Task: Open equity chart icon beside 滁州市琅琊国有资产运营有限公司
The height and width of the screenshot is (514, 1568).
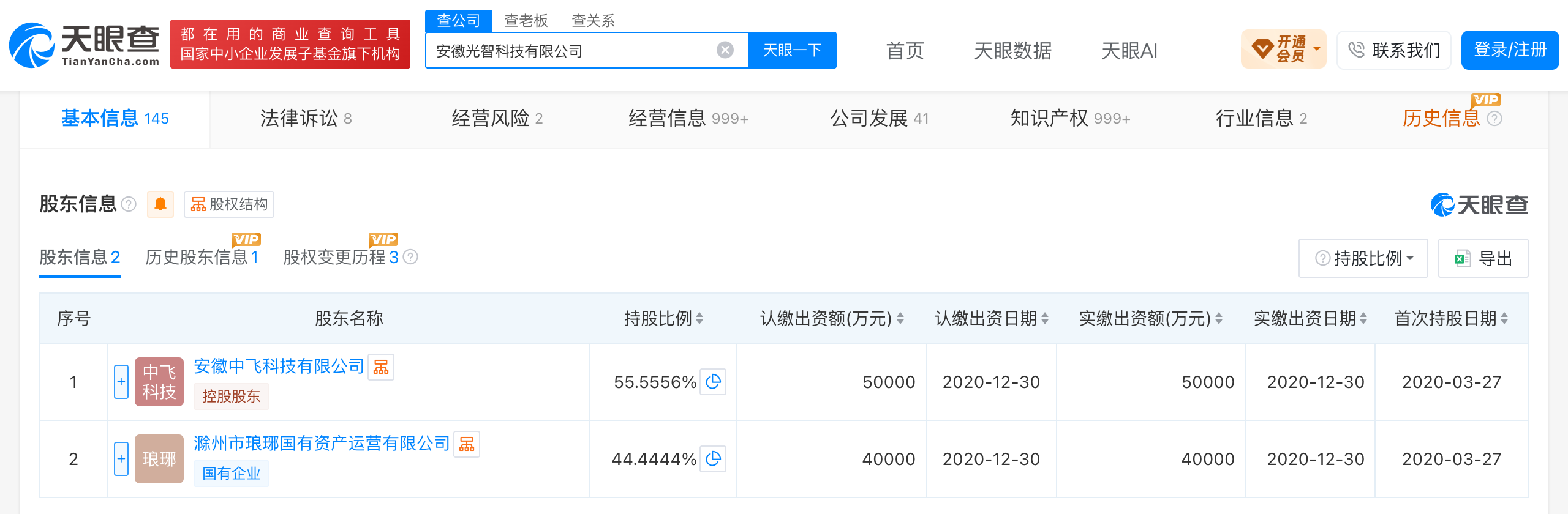Action: click(467, 444)
